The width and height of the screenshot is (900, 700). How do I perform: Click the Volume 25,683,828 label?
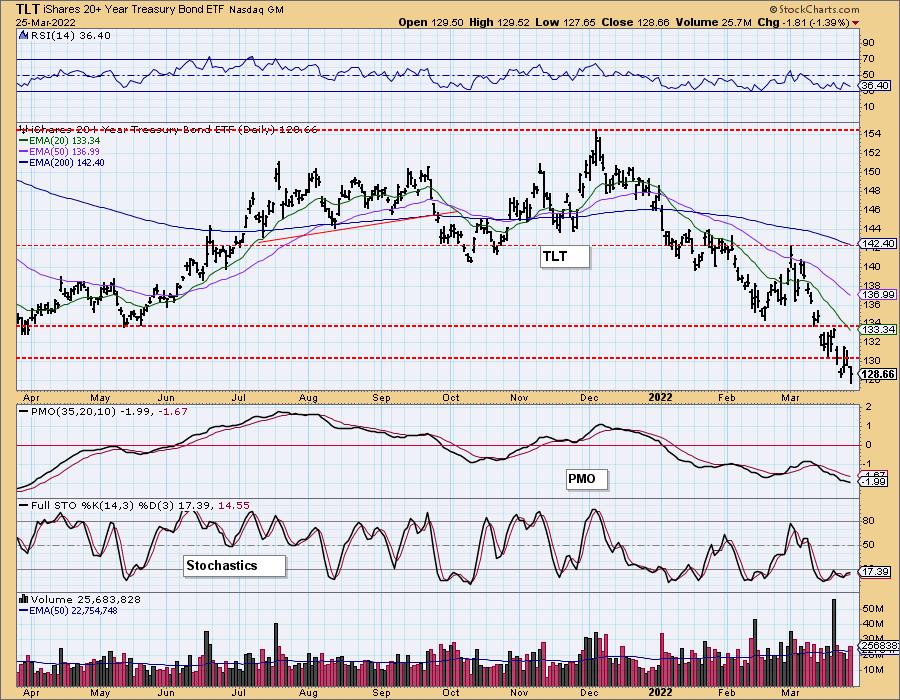tap(86, 599)
